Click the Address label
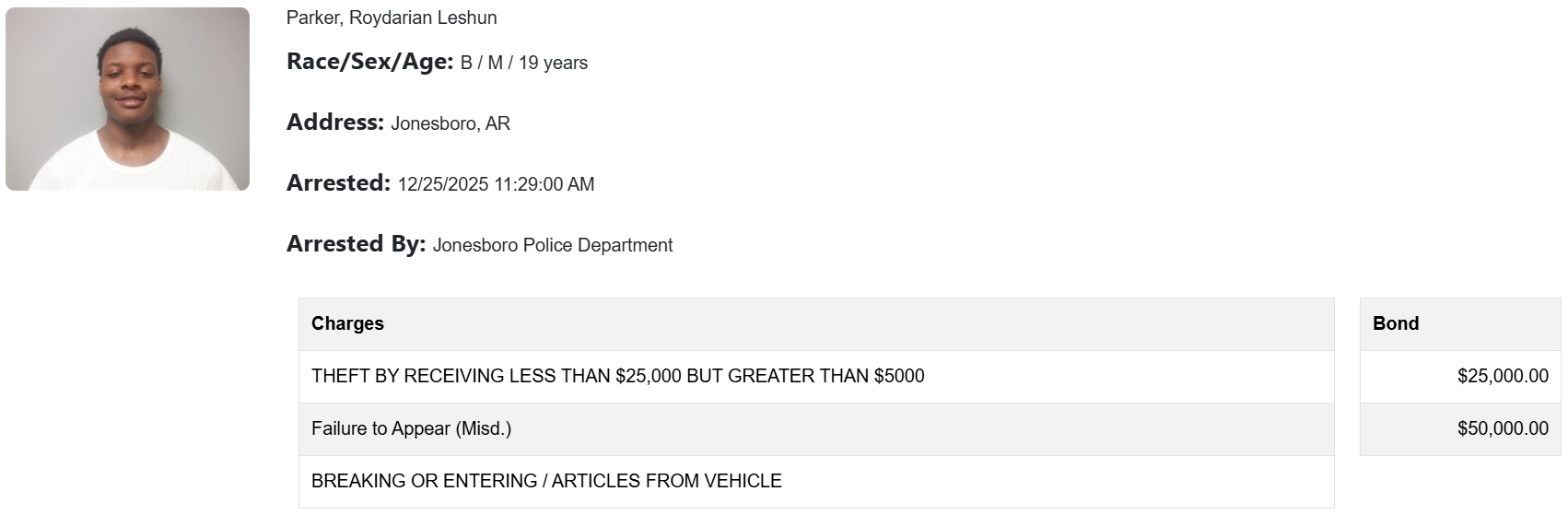Screen dimensions: 1568x515 [x=334, y=123]
